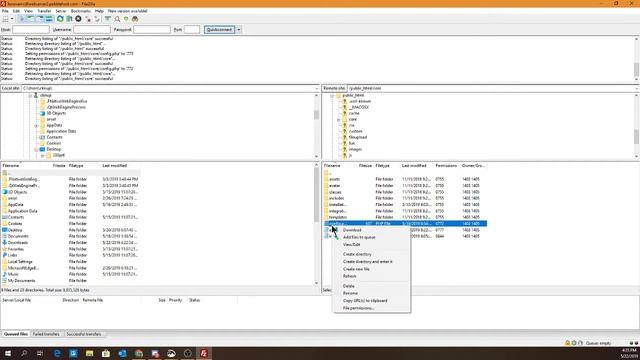This screenshot has height=360, width=640.
Task: Click the Reconnect to last server icon
Action: click(x=97, y=19)
